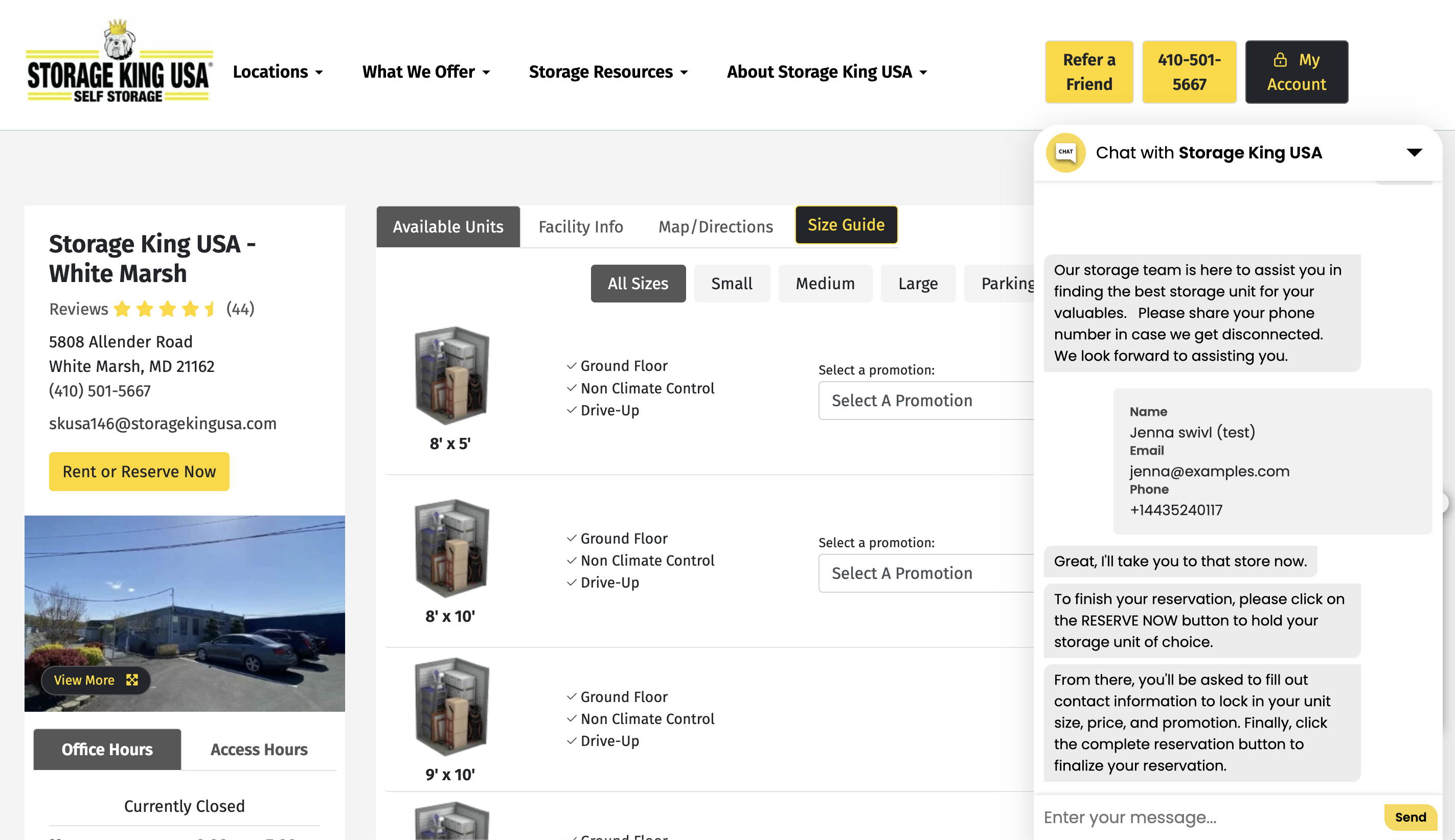Filter units by the Small size
The width and height of the screenshot is (1455, 840).
tap(731, 283)
